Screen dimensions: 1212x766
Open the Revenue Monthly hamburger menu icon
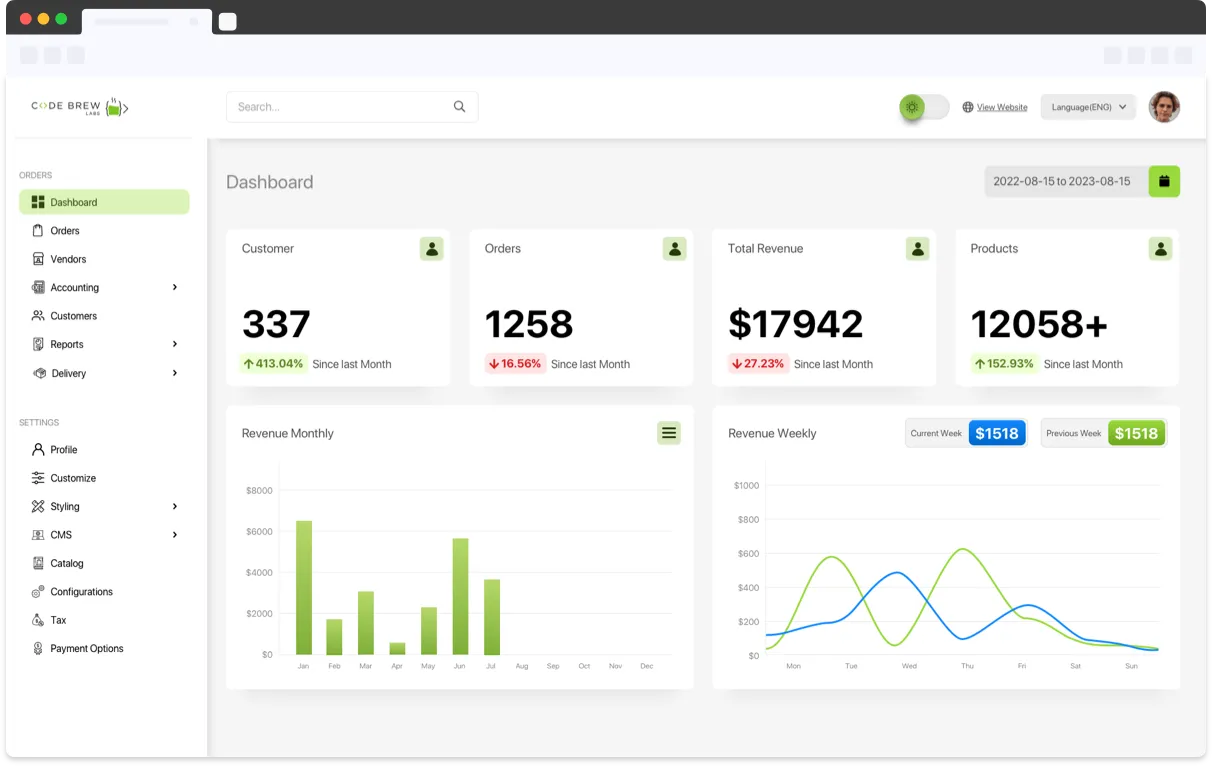(669, 433)
